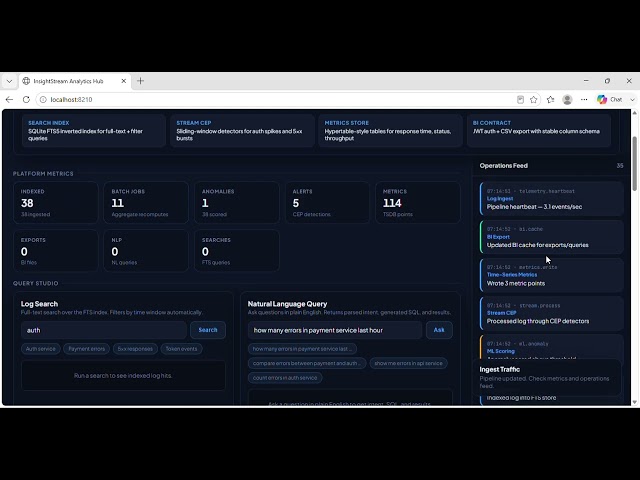
Task: Open the ML Scoring feed entry
Action: tap(552, 348)
